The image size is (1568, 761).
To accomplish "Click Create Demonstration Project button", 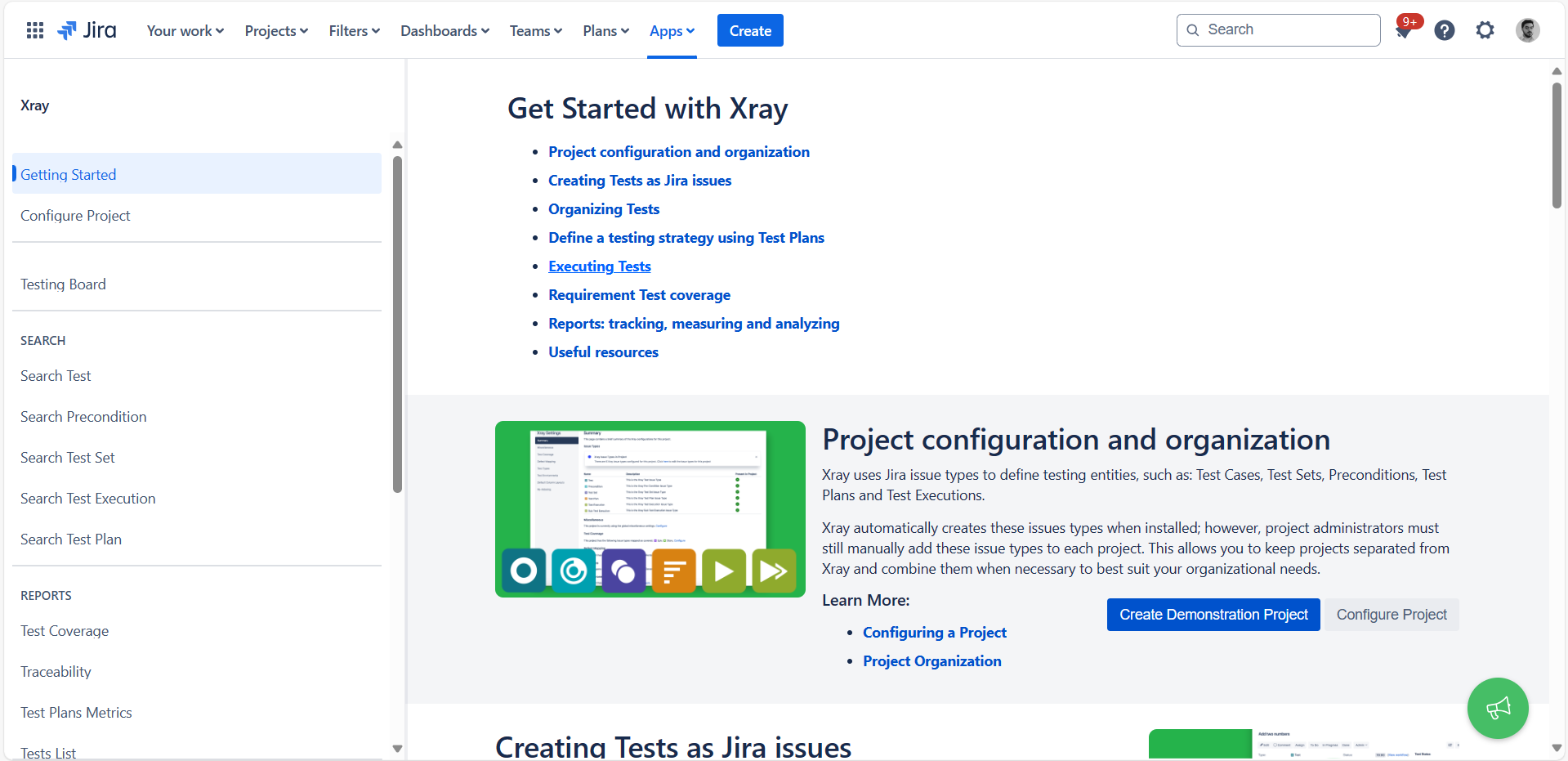I will 1213,615.
